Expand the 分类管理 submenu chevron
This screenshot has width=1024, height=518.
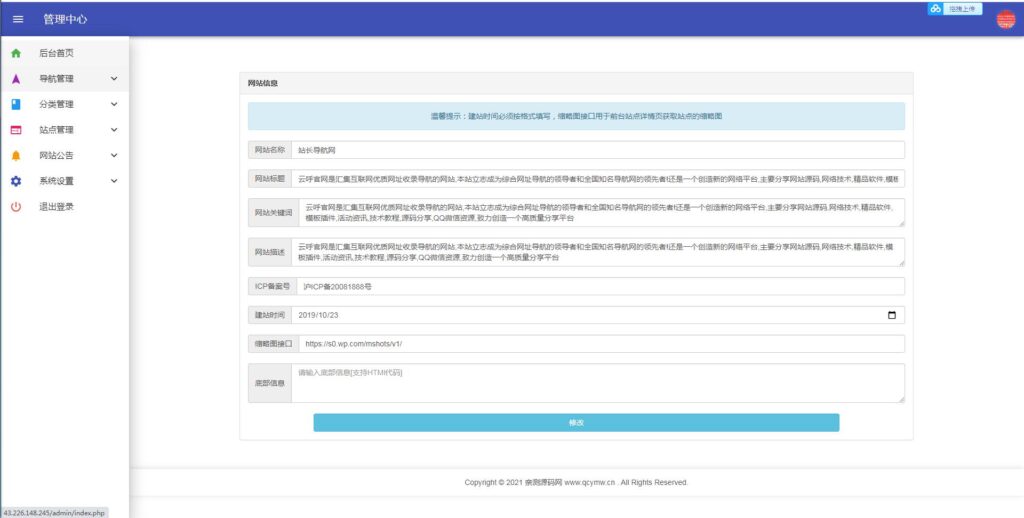pos(114,105)
